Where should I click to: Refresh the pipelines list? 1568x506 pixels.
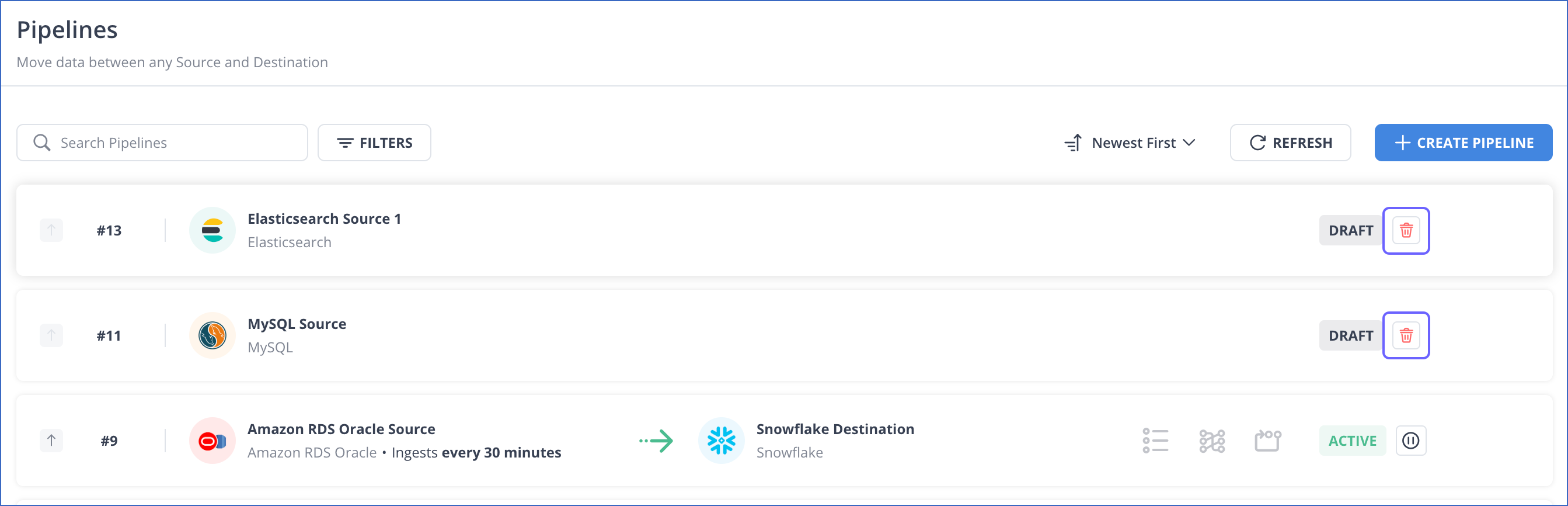click(x=1291, y=143)
